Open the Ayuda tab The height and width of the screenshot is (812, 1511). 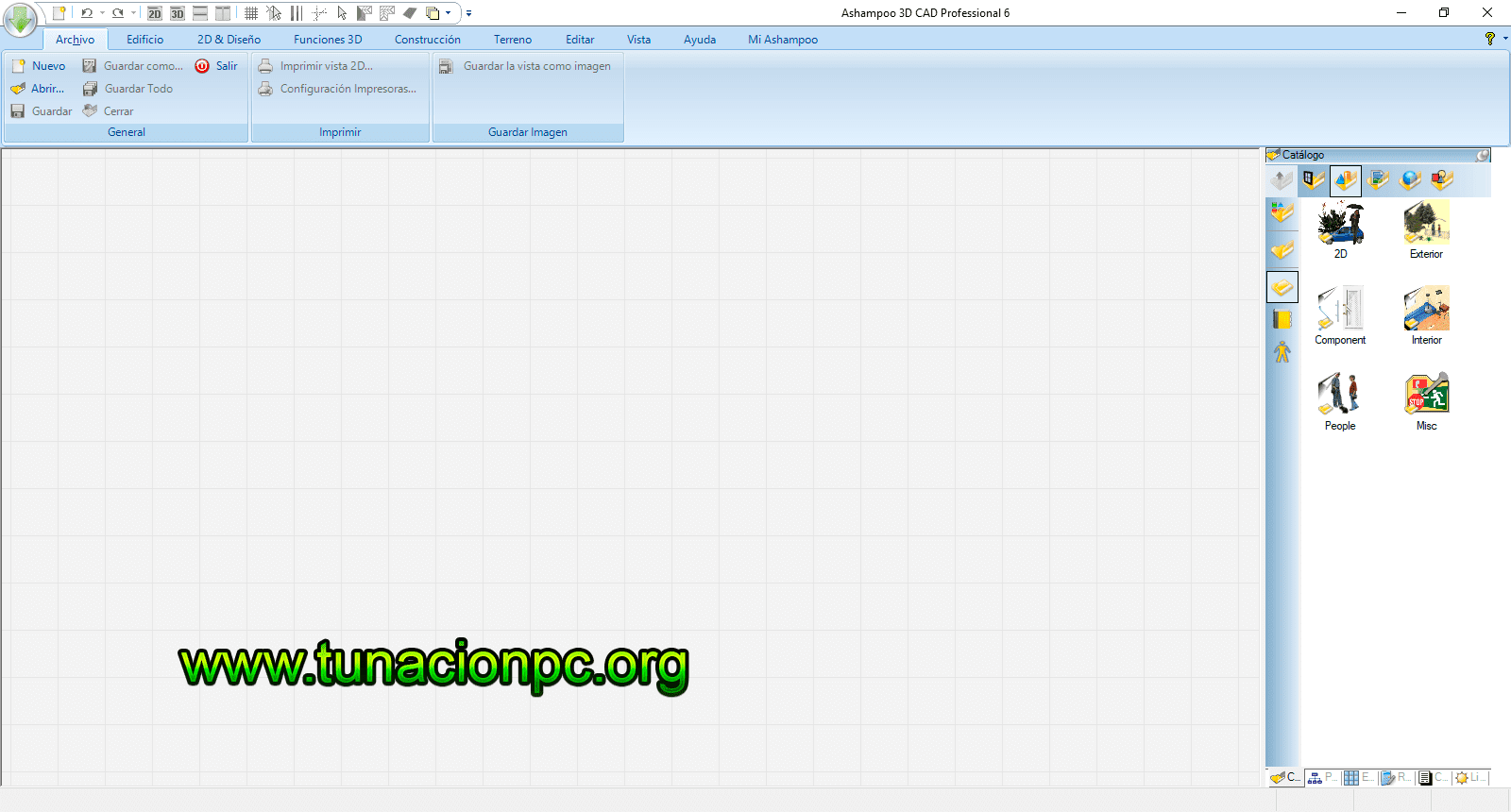(x=700, y=40)
